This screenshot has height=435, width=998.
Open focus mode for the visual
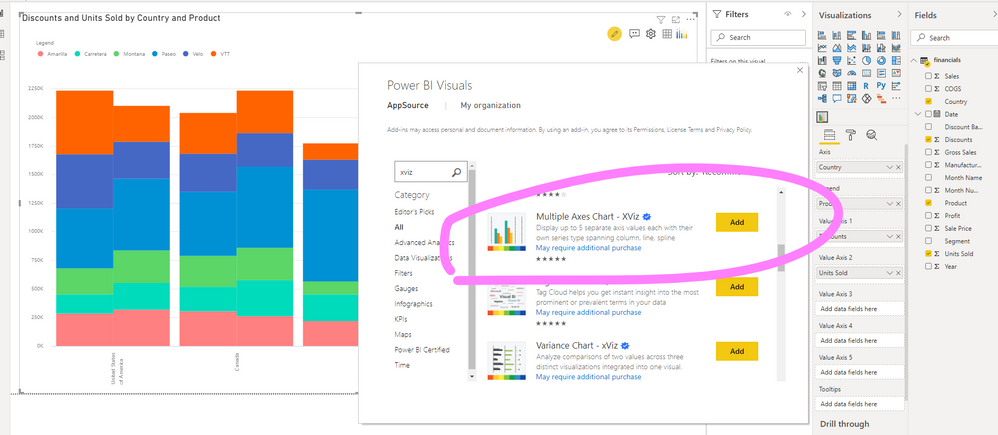pos(676,20)
